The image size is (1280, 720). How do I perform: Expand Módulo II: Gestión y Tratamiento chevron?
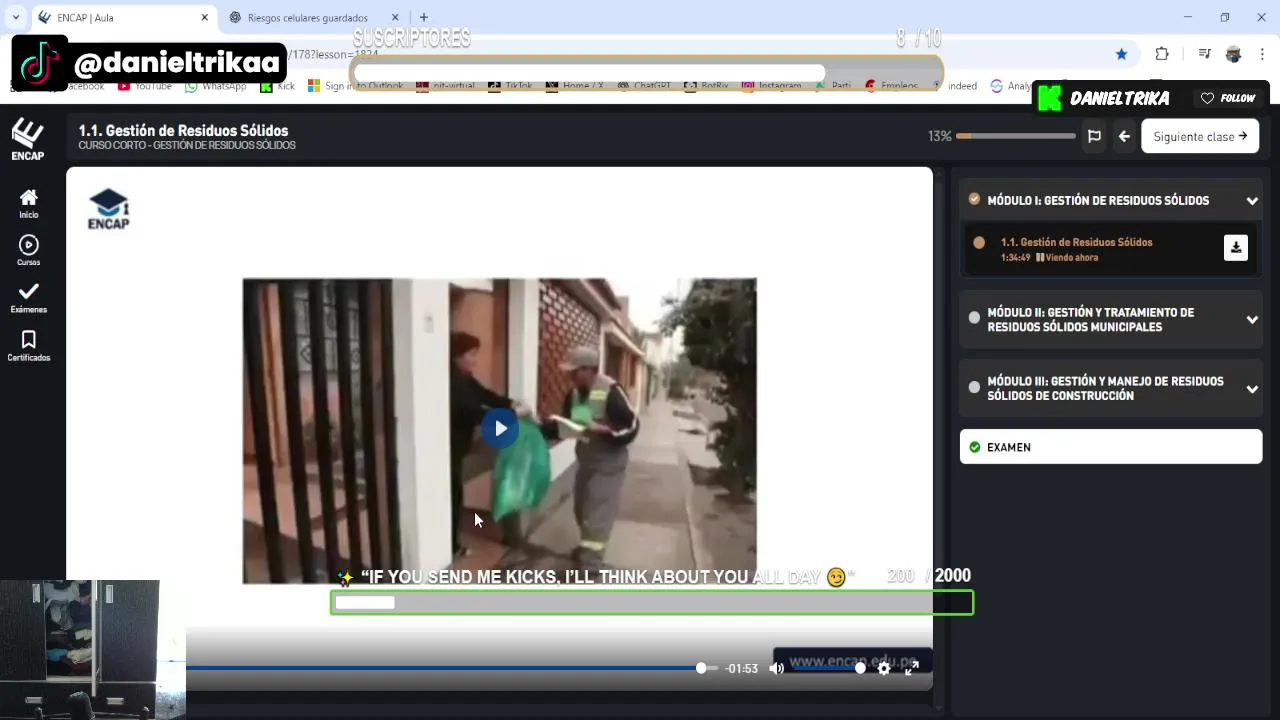pos(1252,320)
